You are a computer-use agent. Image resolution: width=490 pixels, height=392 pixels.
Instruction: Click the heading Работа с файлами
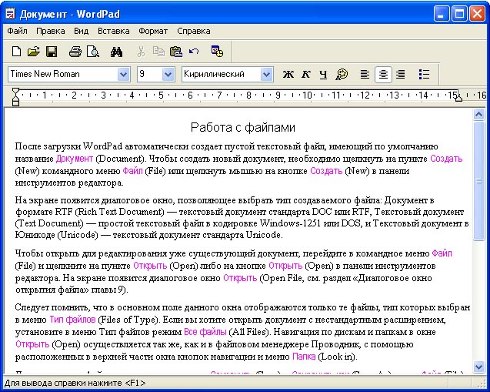coord(243,127)
